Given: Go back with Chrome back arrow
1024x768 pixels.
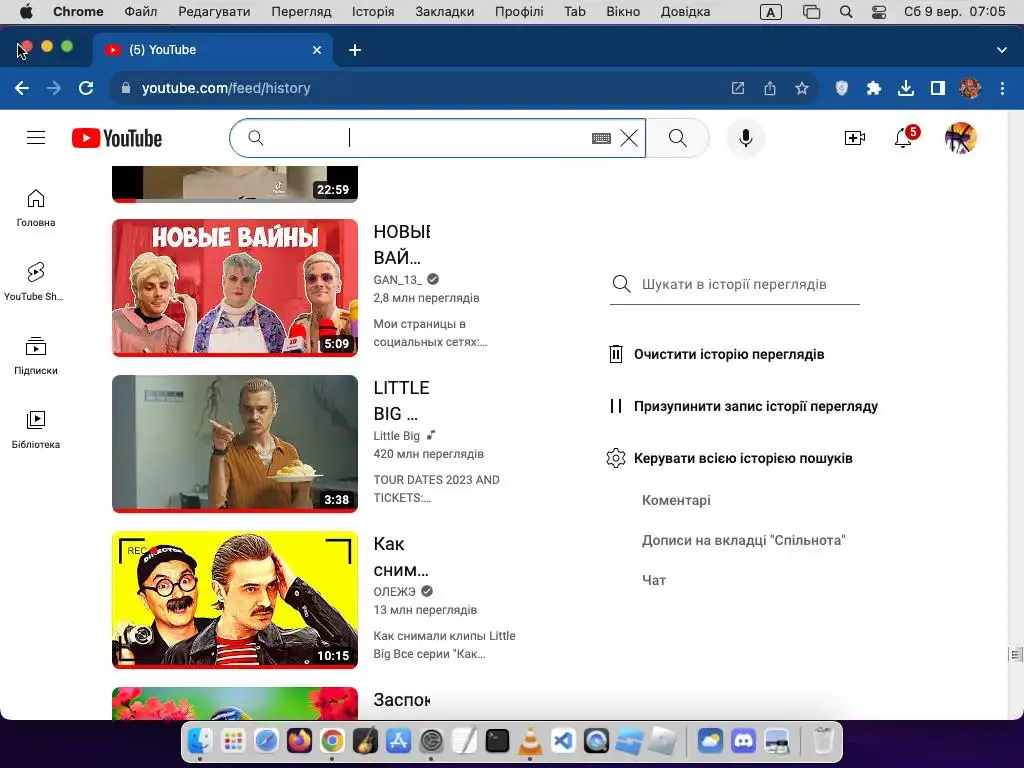Looking at the screenshot, I should pyautogui.click(x=22, y=88).
